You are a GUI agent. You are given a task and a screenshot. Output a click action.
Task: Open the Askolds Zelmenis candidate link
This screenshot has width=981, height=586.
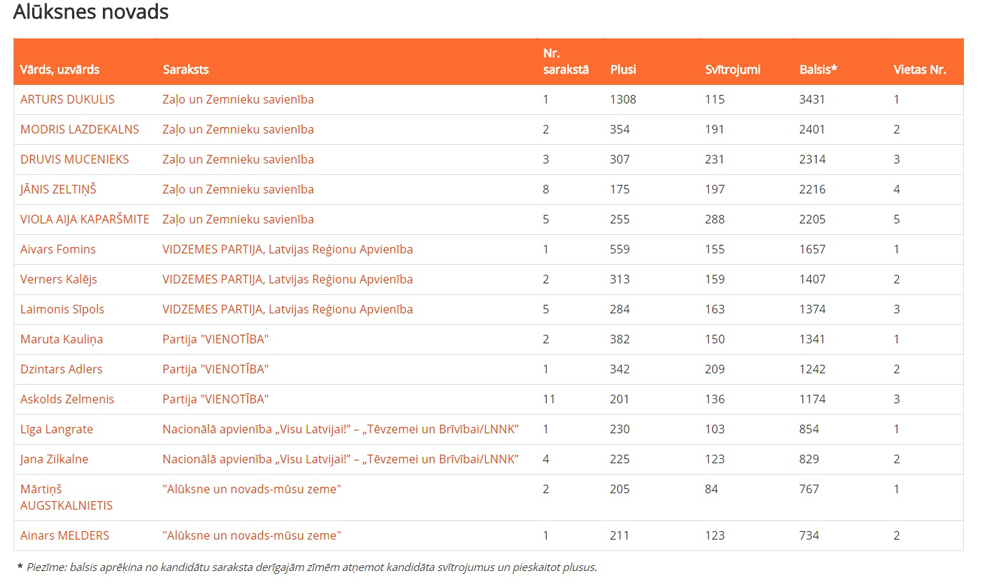67,400
